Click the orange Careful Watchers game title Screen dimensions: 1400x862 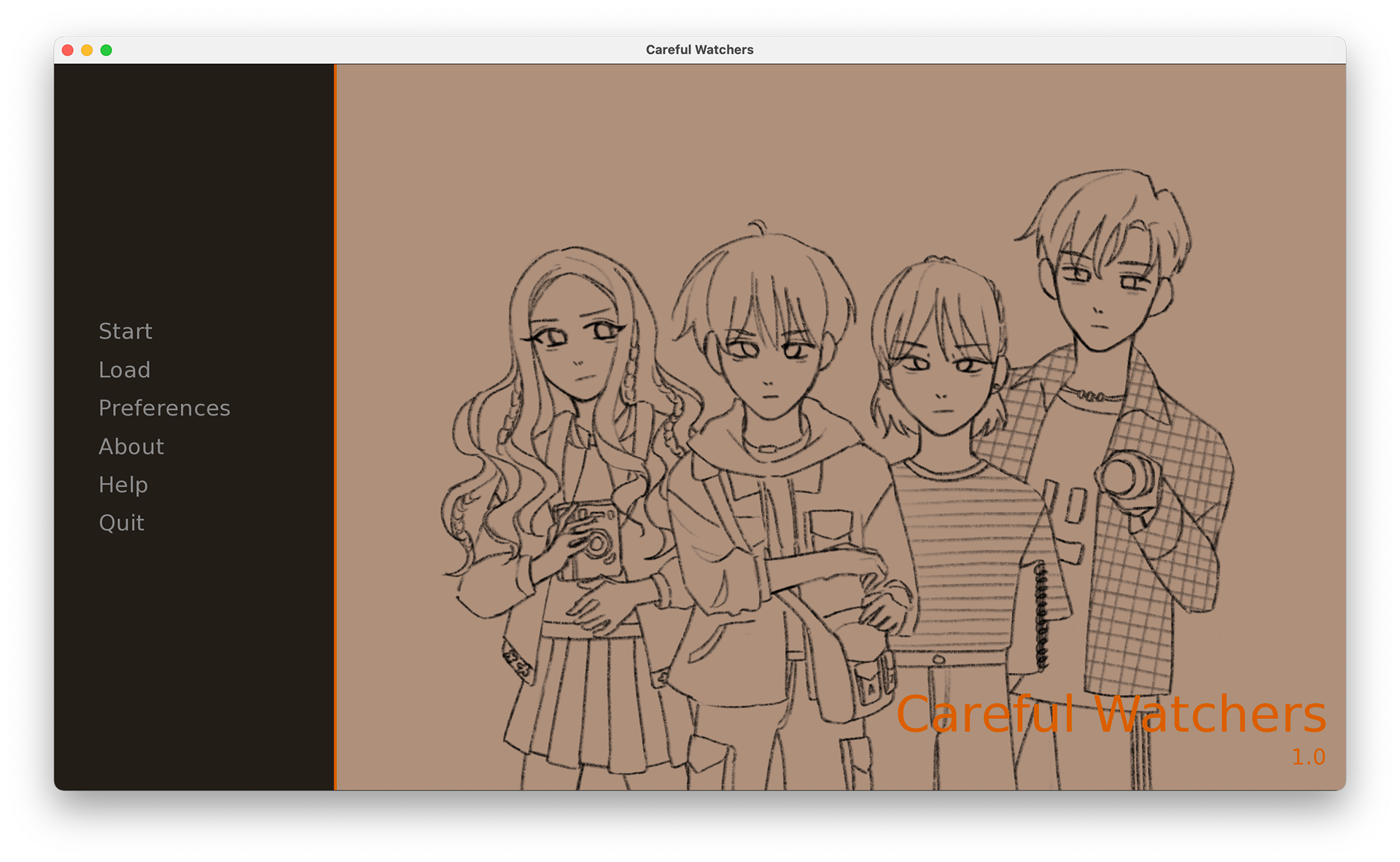(1110, 713)
